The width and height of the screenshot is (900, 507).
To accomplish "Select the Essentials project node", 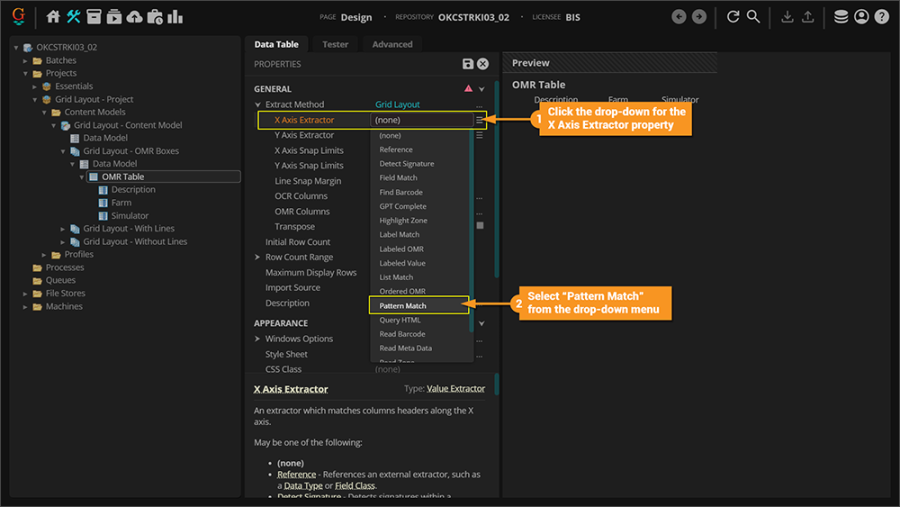I will pyautogui.click(x=73, y=86).
